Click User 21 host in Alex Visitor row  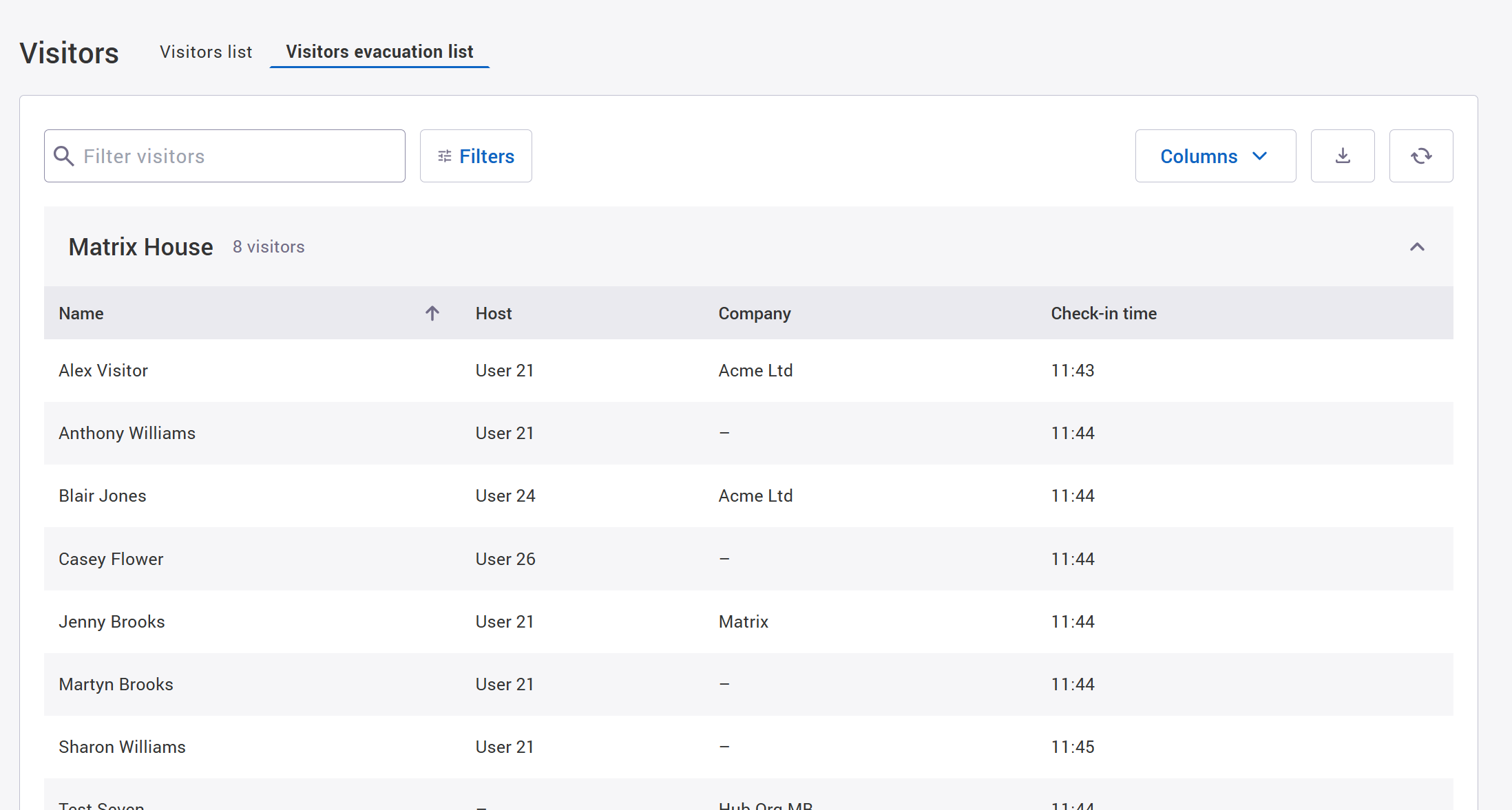(x=505, y=371)
